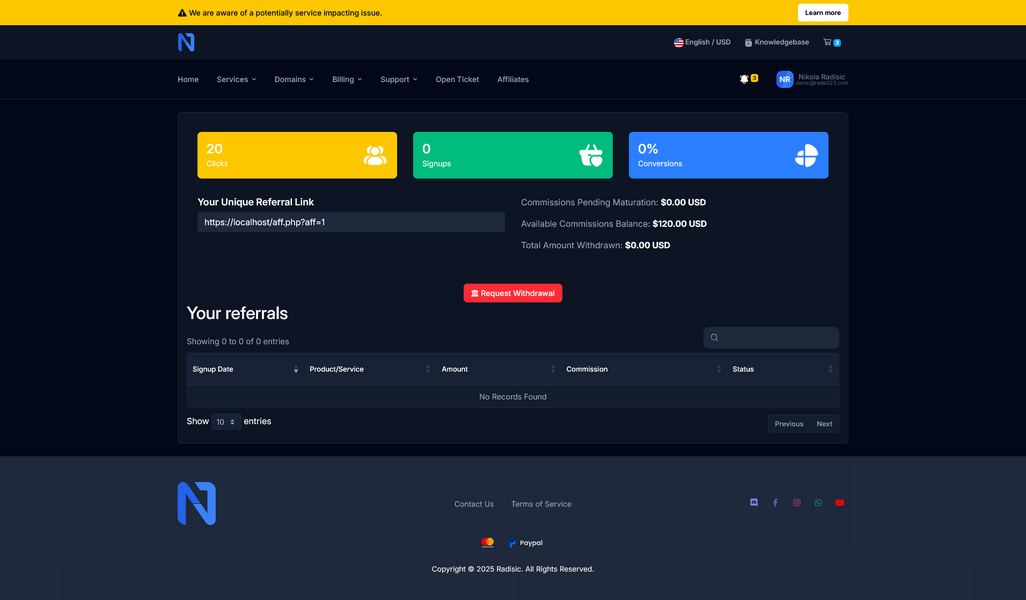This screenshot has width=1026, height=600.
Task: Open the WhatsApp social icon
Action: [x=818, y=503]
